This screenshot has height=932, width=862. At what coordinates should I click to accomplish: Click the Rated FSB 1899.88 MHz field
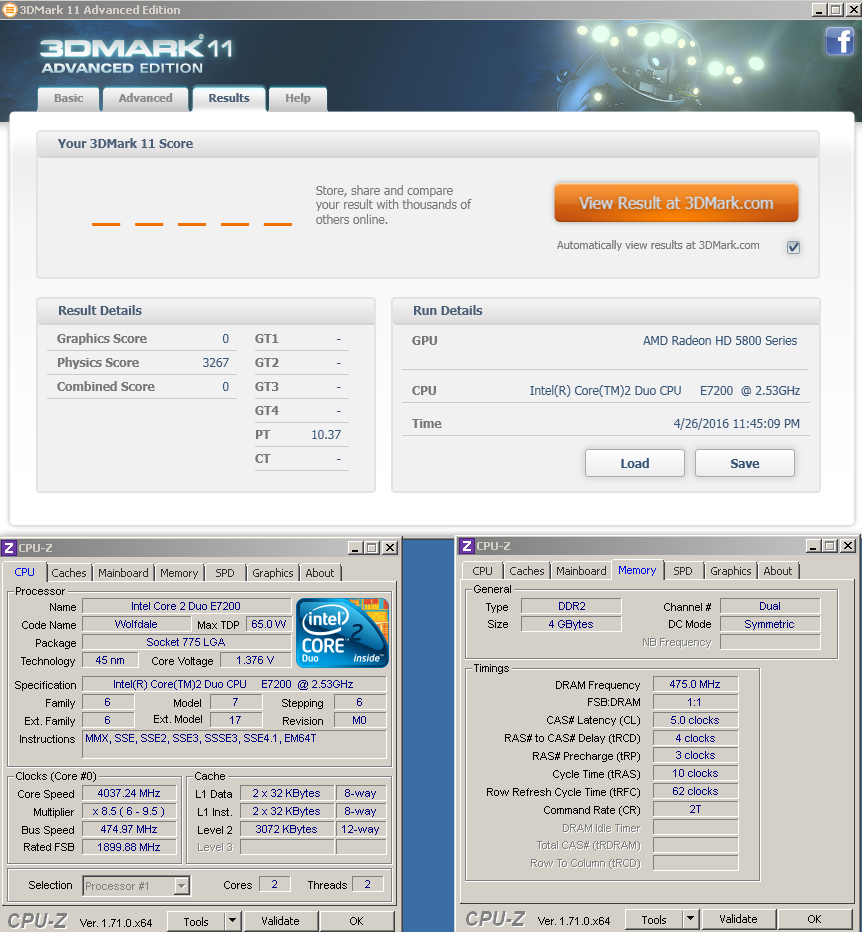click(x=129, y=847)
